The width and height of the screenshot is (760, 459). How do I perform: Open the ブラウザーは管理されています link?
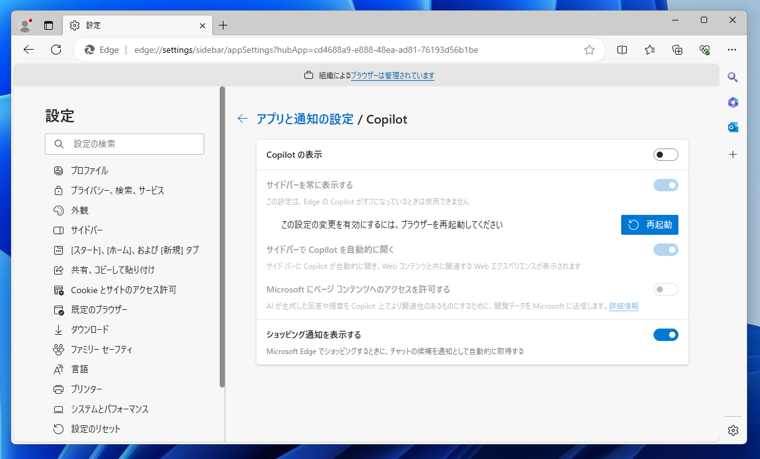[x=393, y=76]
